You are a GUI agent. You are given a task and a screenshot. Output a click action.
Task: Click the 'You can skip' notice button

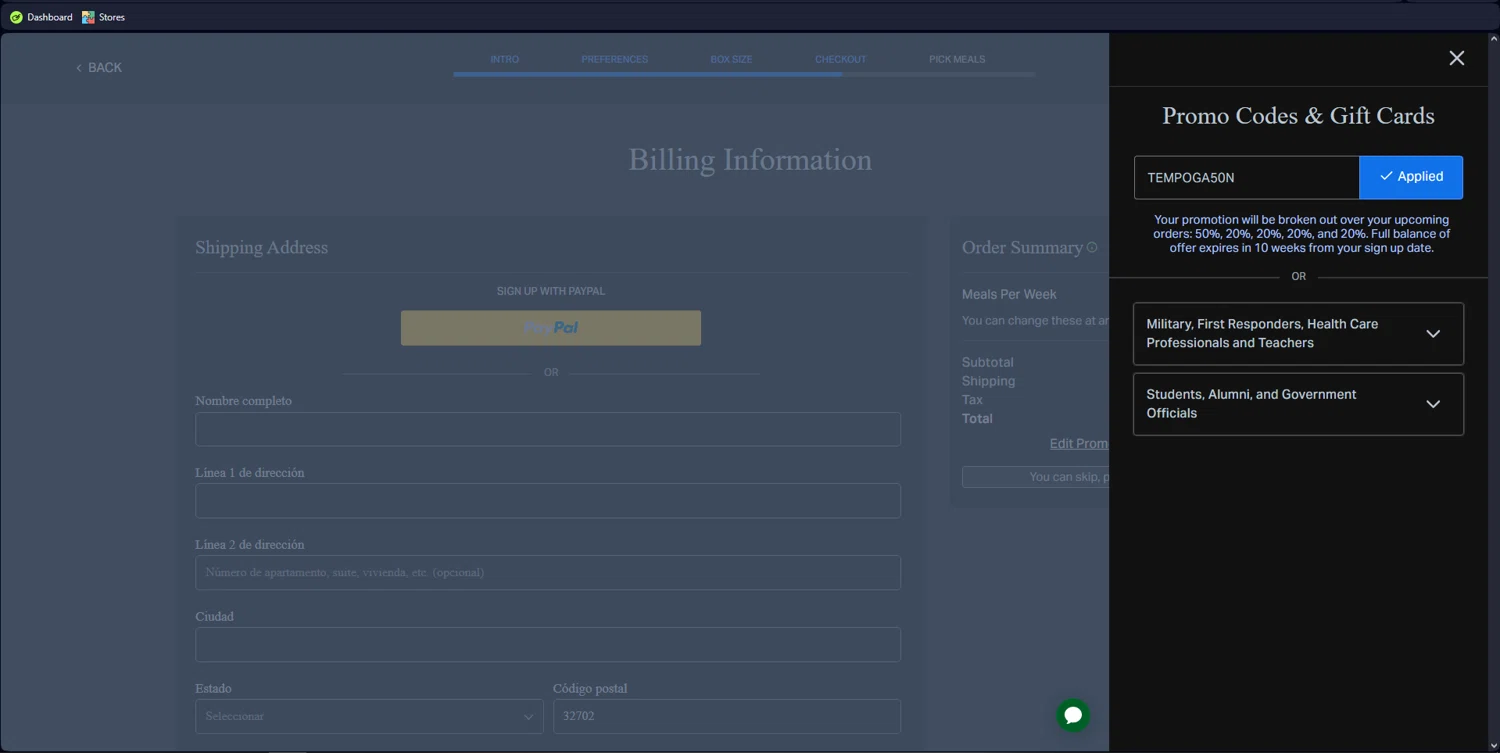pos(1035,477)
